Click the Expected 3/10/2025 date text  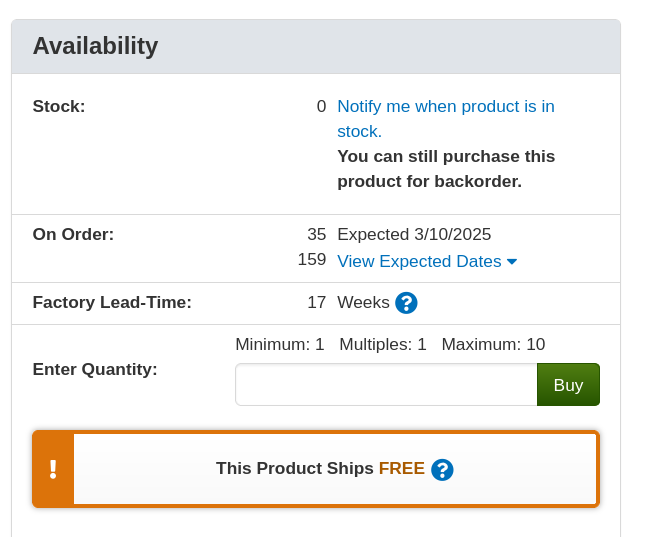click(x=414, y=234)
